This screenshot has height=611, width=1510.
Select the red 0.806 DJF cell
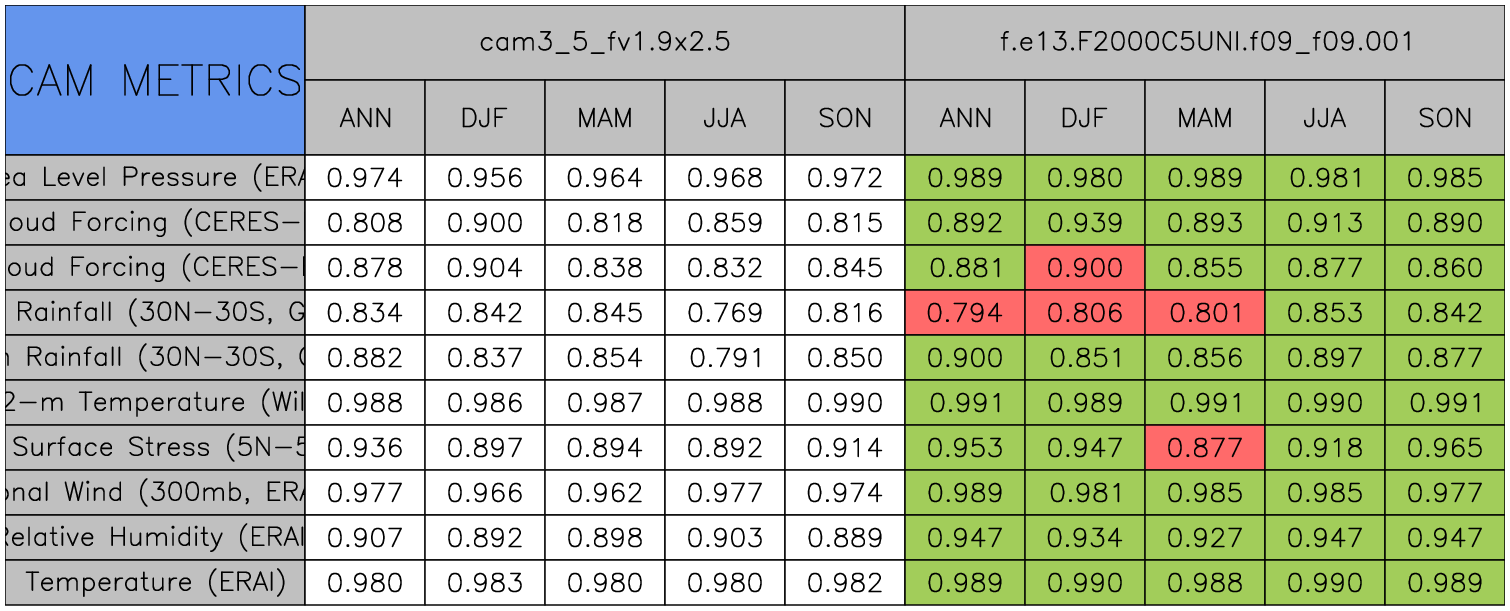[1085, 313]
